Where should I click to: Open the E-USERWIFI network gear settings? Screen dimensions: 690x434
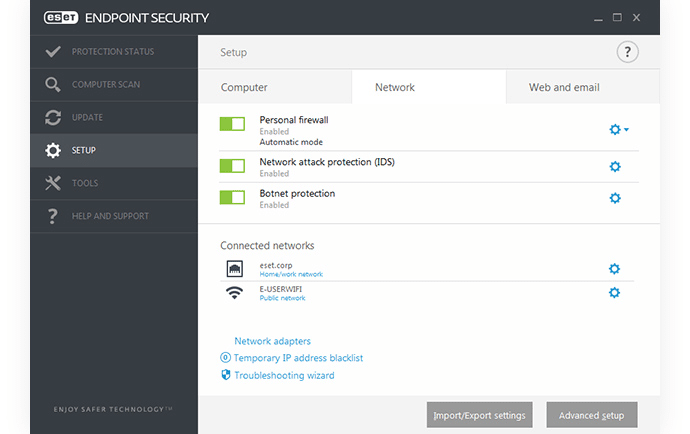614,293
